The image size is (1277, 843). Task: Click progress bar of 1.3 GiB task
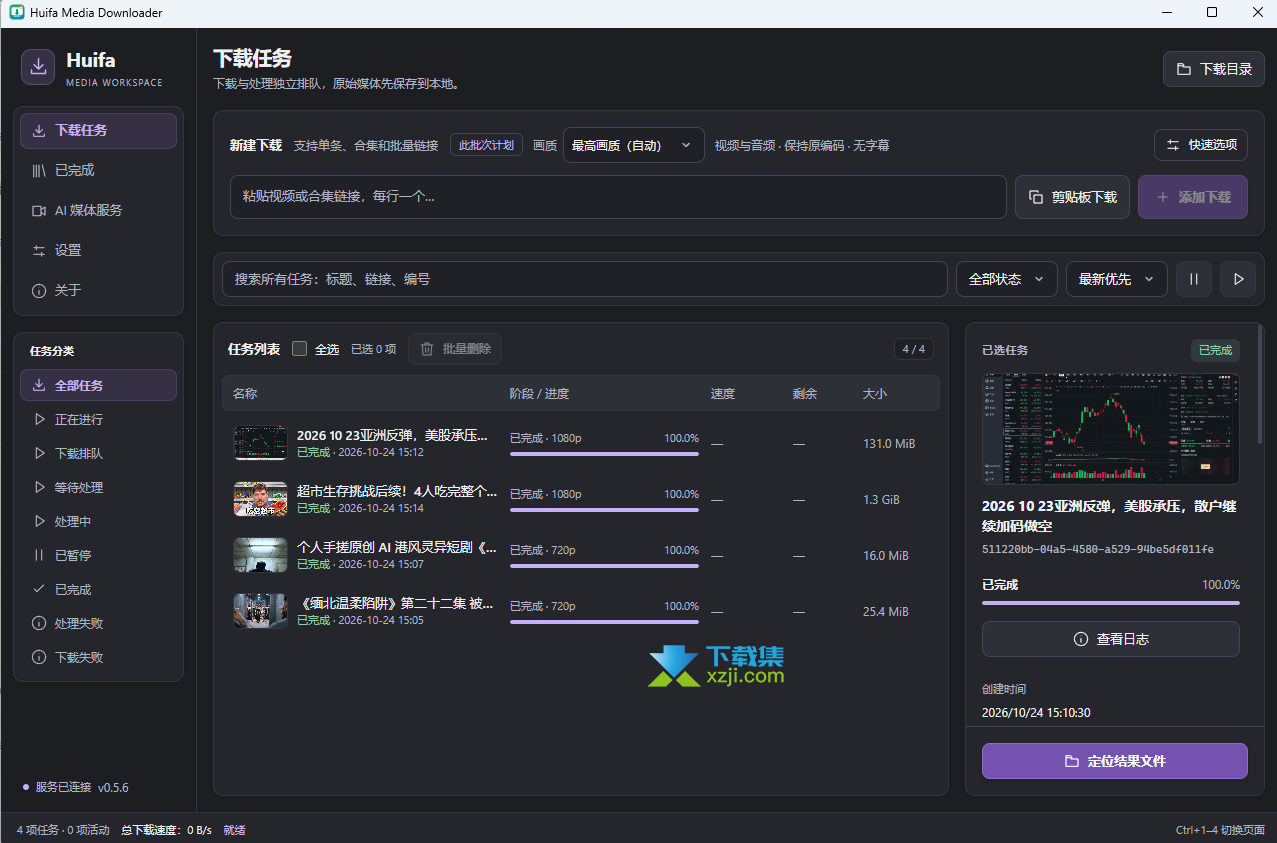point(604,510)
